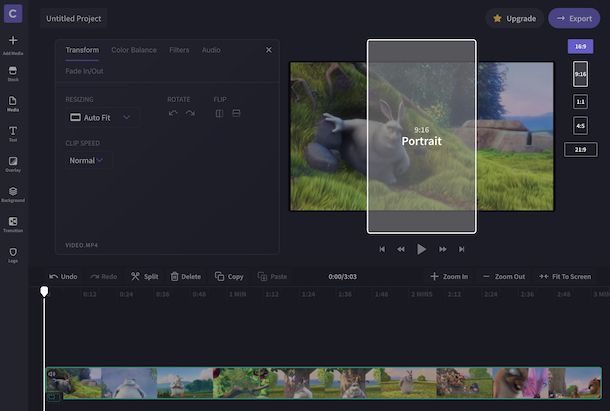Screen dimensions: 610x411
Task: Click Undo in the timeline toolbar
Action: [x=63, y=276]
